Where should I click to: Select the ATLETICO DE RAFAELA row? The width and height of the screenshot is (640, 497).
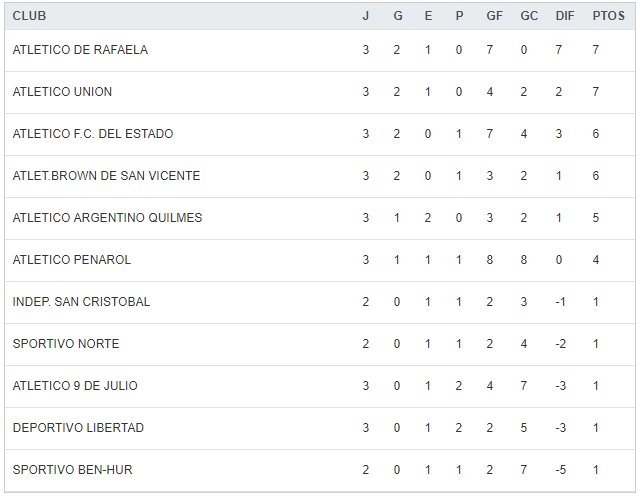[80, 50]
